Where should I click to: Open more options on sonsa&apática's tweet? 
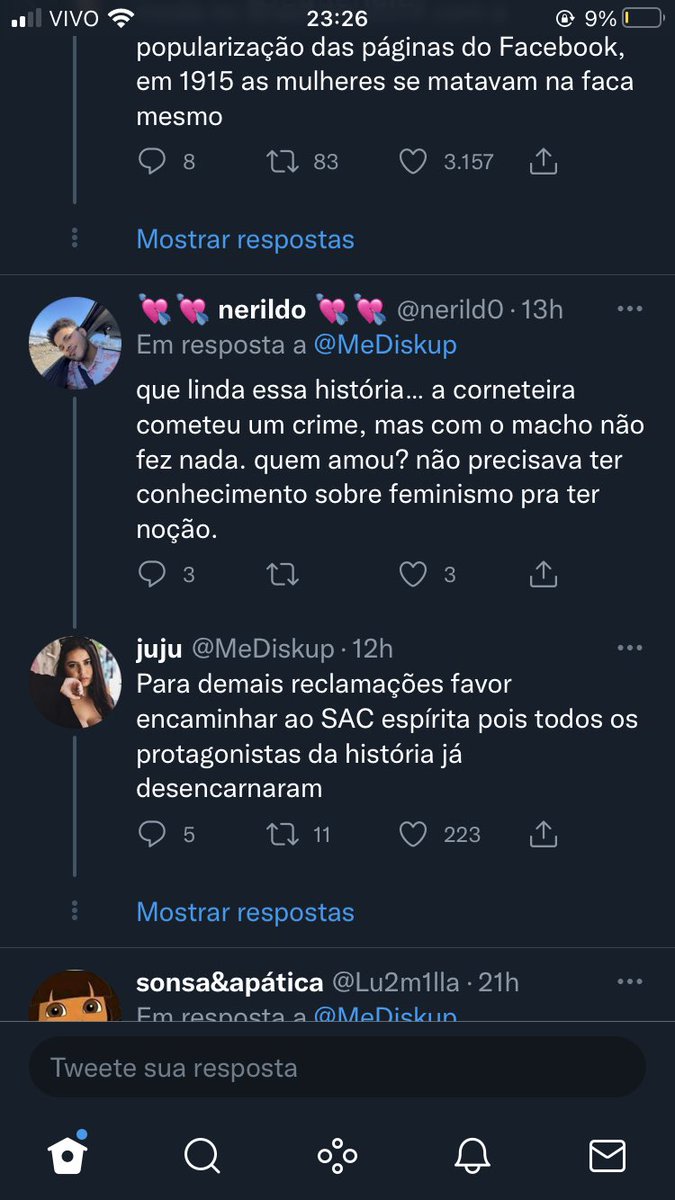(x=630, y=982)
